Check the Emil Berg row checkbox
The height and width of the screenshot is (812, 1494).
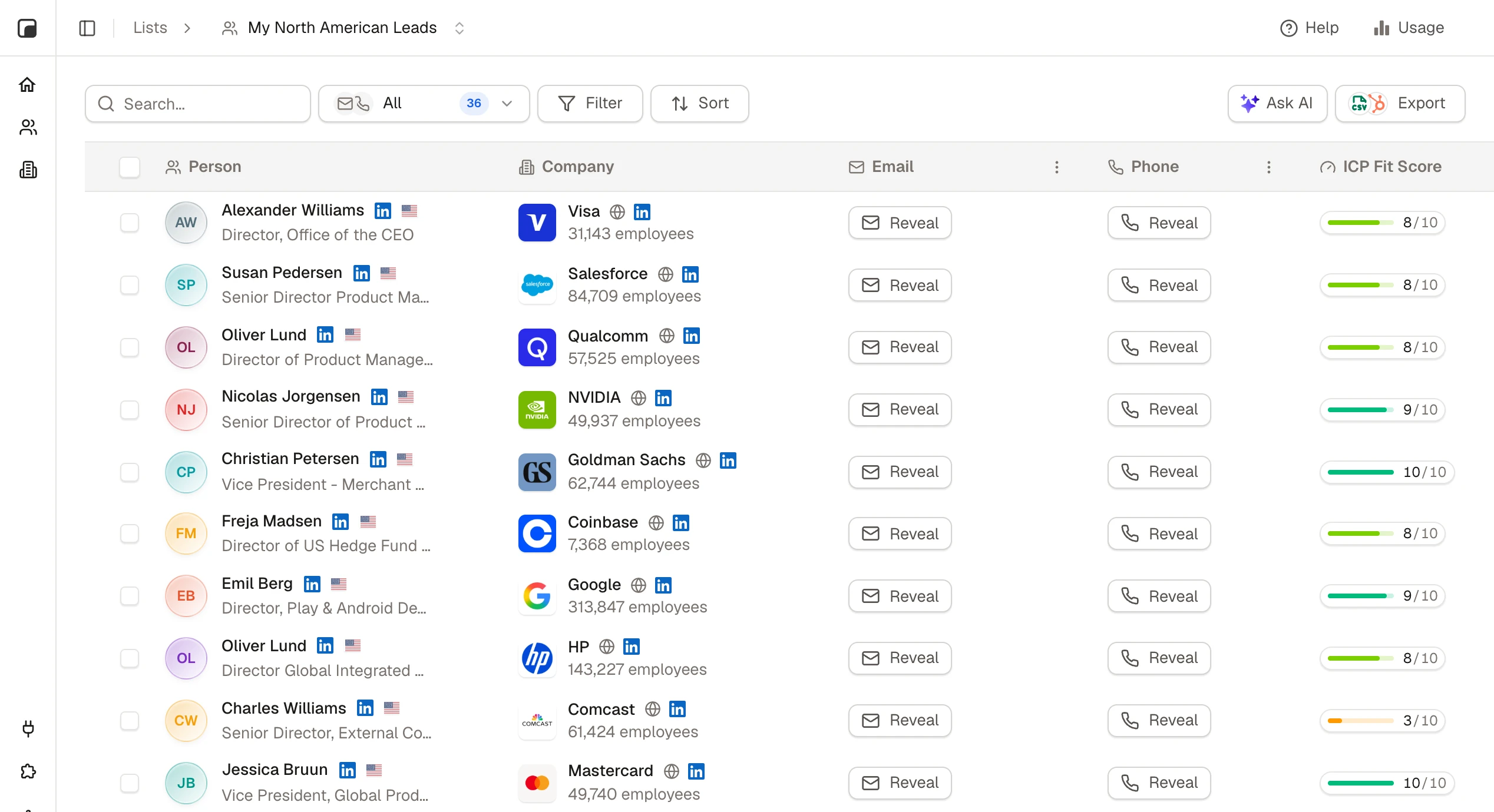[130, 596]
